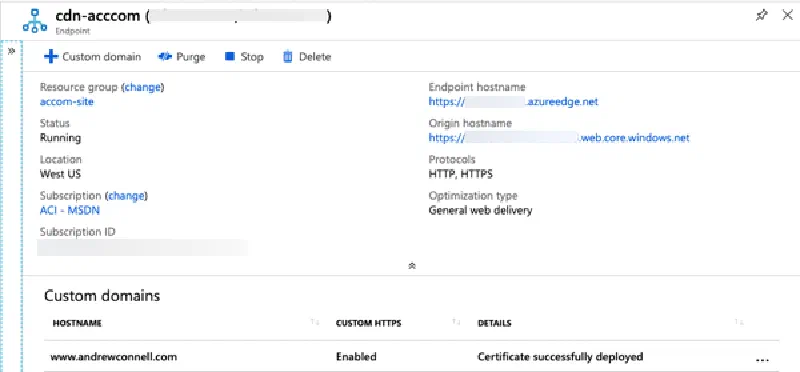The image size is (800, 372).
Task: Click the Custom domains heading
Action: tap(102, 296)
